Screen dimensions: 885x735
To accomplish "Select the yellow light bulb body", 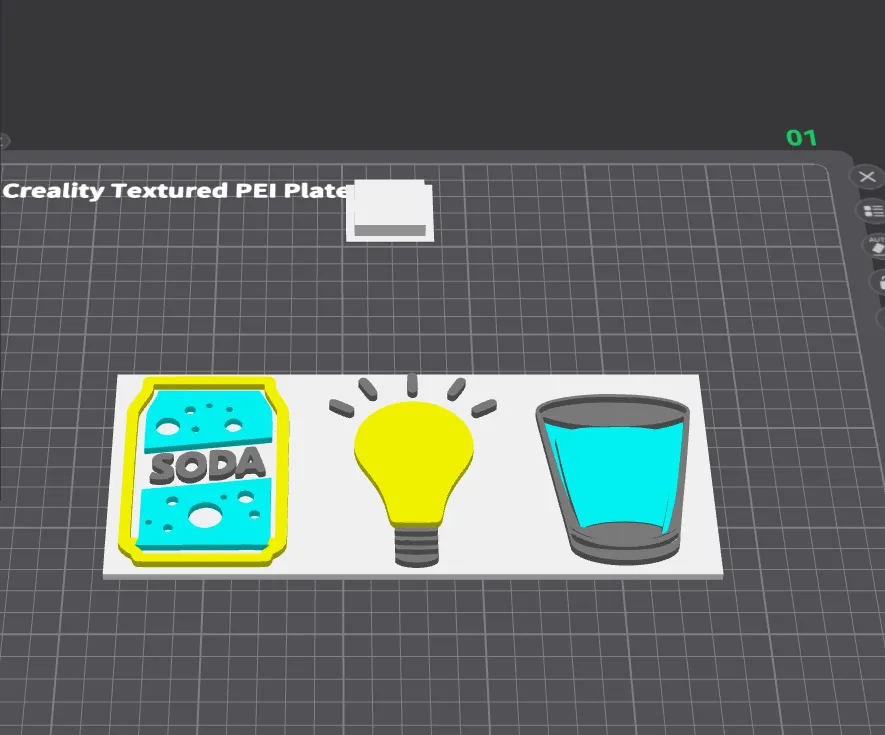I will tap(414, 460).
